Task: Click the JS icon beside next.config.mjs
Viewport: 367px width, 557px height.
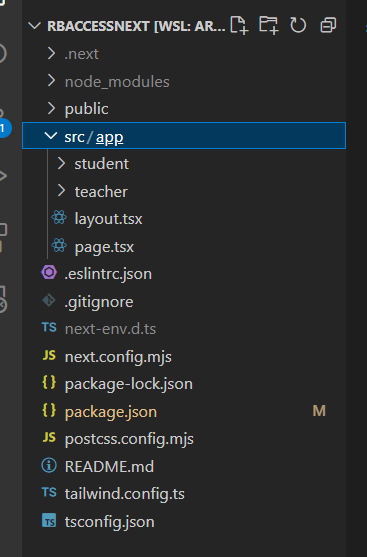Action: point(49,355)
